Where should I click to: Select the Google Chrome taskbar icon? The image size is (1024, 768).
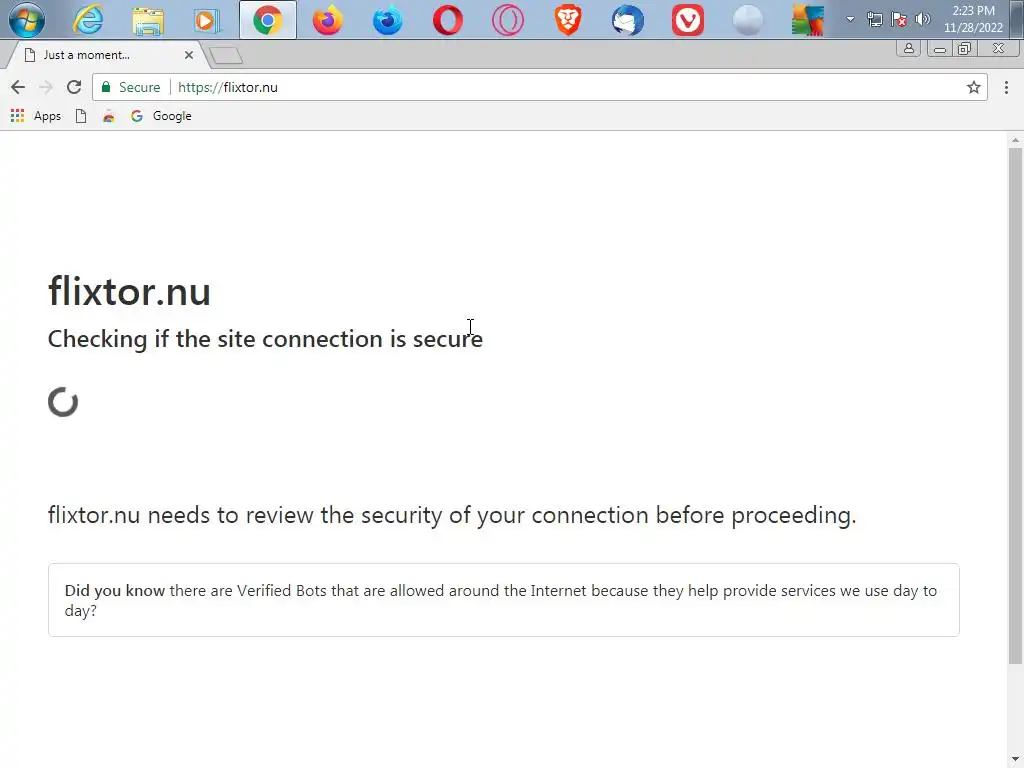pyautogui.click(x=268, y=20)
